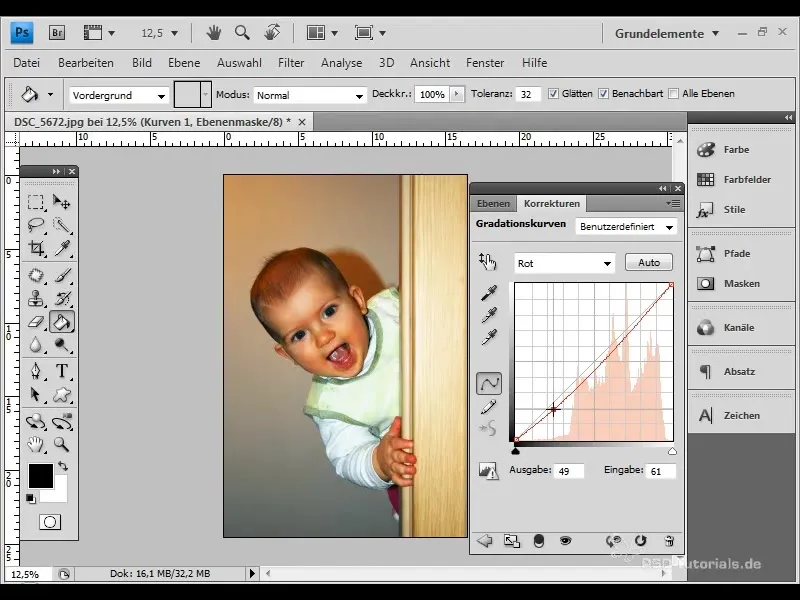The image size is (800, 600).
Task: Select the Rectangular Marquee tool
Action: pyautogui.click(x=35, y=202)
